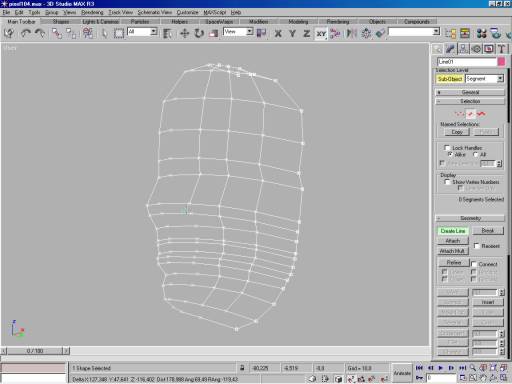Click the Break button
512x384 pixels.
[x=488, y=230]
